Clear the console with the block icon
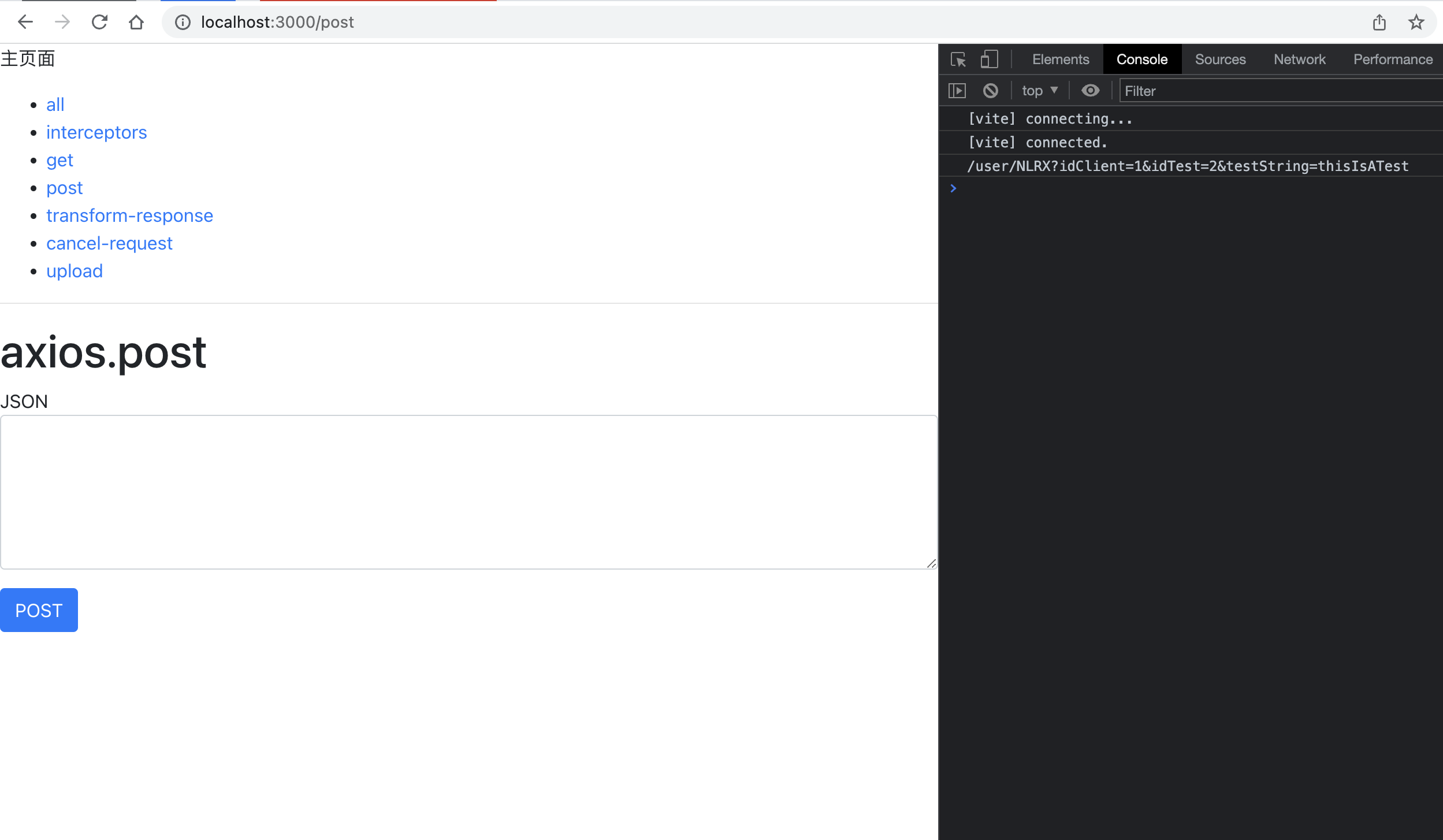Image resolution: width=1443 pixels, height=840 pixels. coord(990,91)
